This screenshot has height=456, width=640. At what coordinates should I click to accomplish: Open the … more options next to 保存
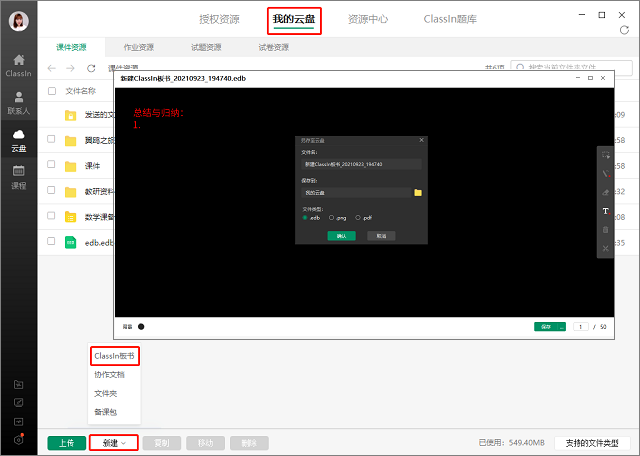pos(562,327)
